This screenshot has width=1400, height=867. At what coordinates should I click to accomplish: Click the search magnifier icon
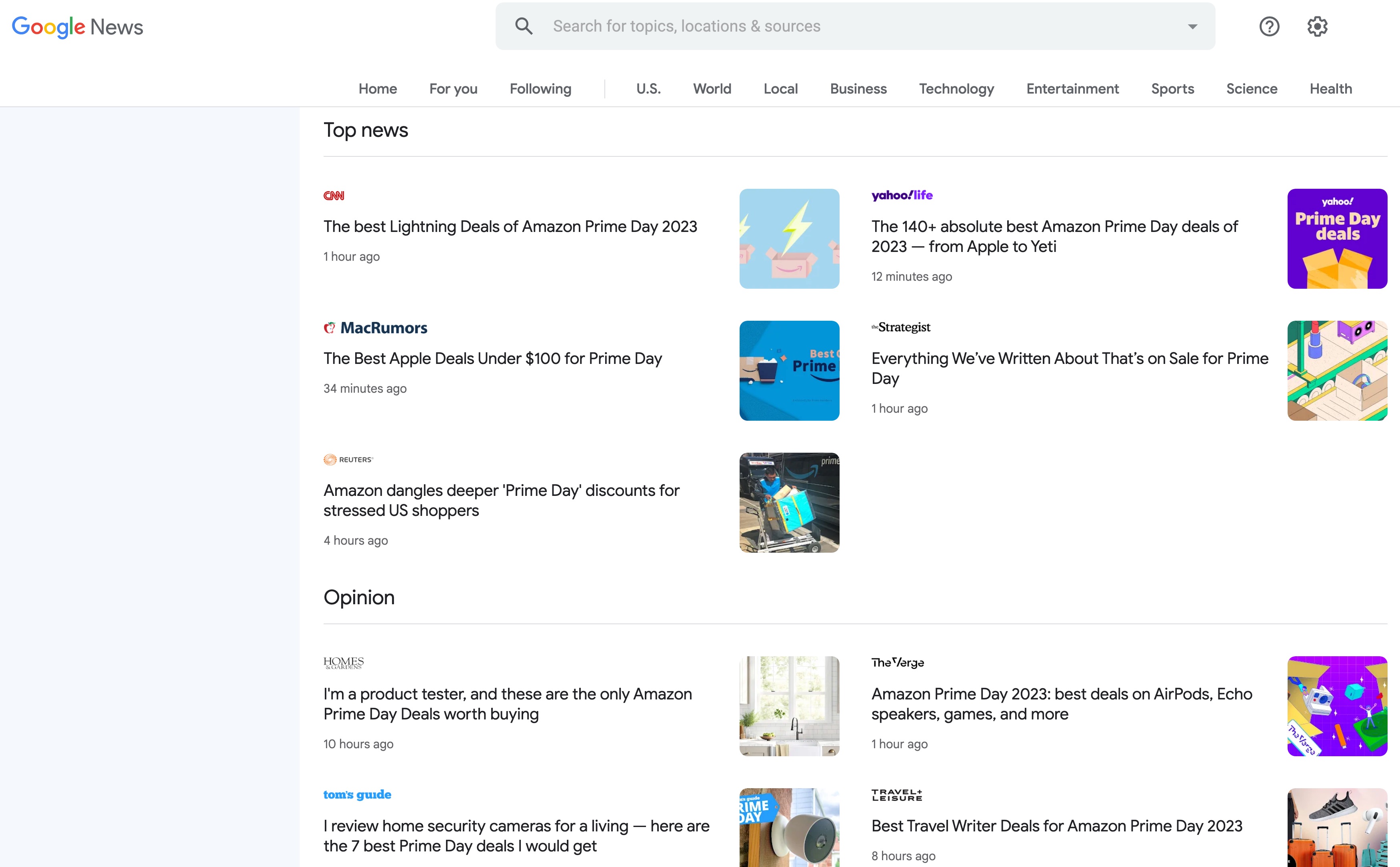[523, 26]
